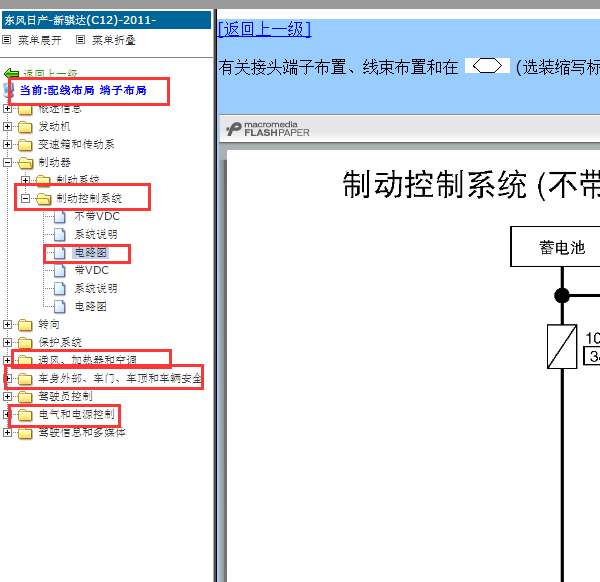Image resolution: width=600 pixels, height=582 pixels.
Task: Open 系统说明 under 带VDC
Action: click(96, 288)
